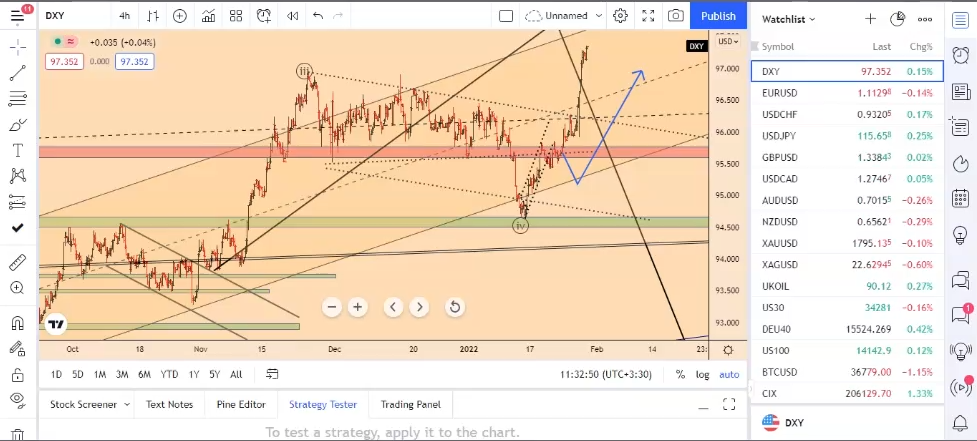Open the Indicators chart icon
This screenshot has width=977, height=441.
point(208,16)
